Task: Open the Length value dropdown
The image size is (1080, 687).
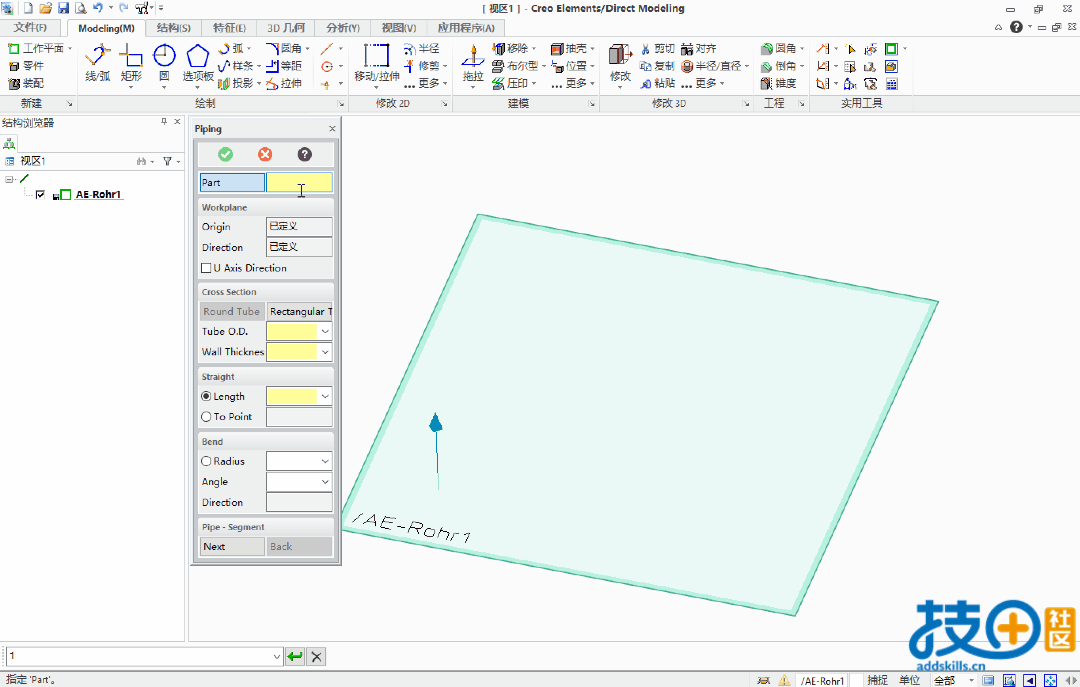Action: pyautogui.click(x=325, y=396)
